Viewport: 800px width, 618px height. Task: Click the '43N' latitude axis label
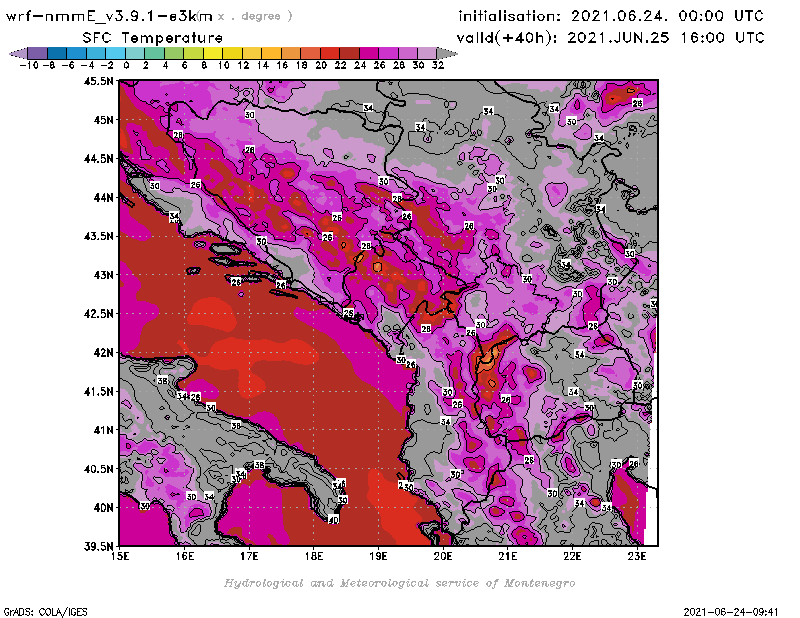point(103,275)
